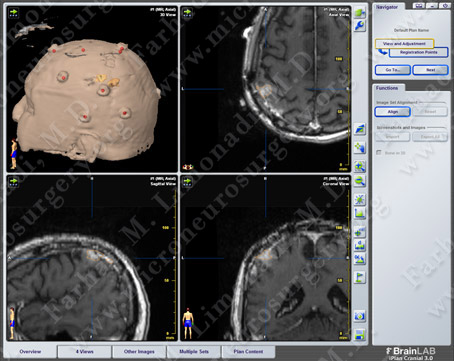This screenshot has width=454, height=361.
Task: Click the Next button
Action: 430,70
